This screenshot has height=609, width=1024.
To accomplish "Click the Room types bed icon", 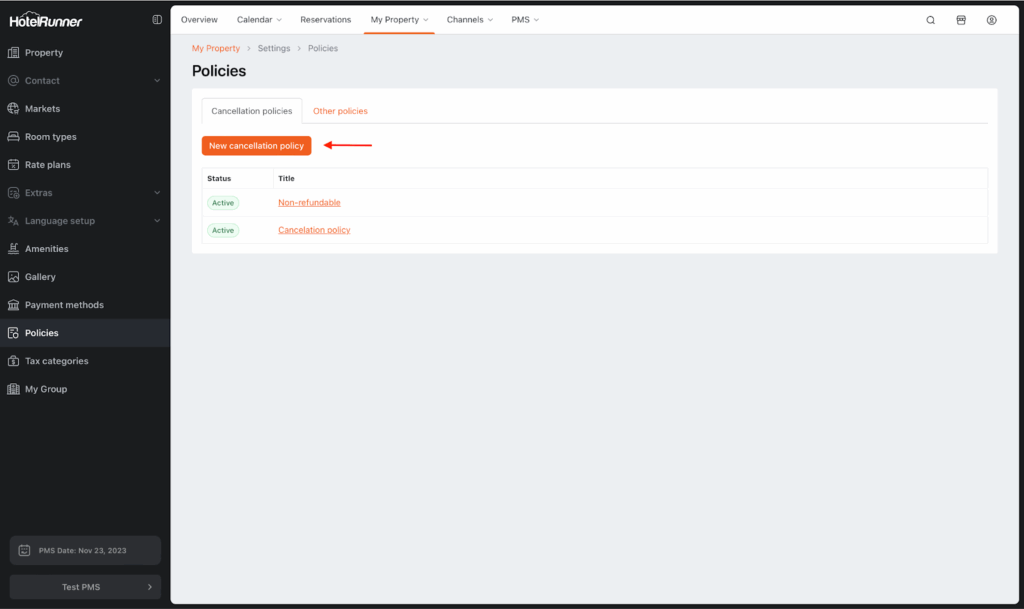I will pos(14,137).
